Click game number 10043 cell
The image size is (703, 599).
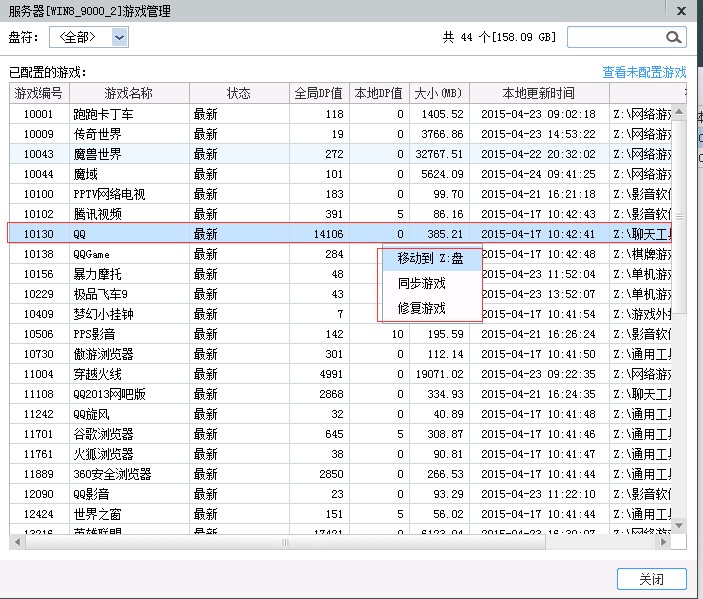point(39,154)
